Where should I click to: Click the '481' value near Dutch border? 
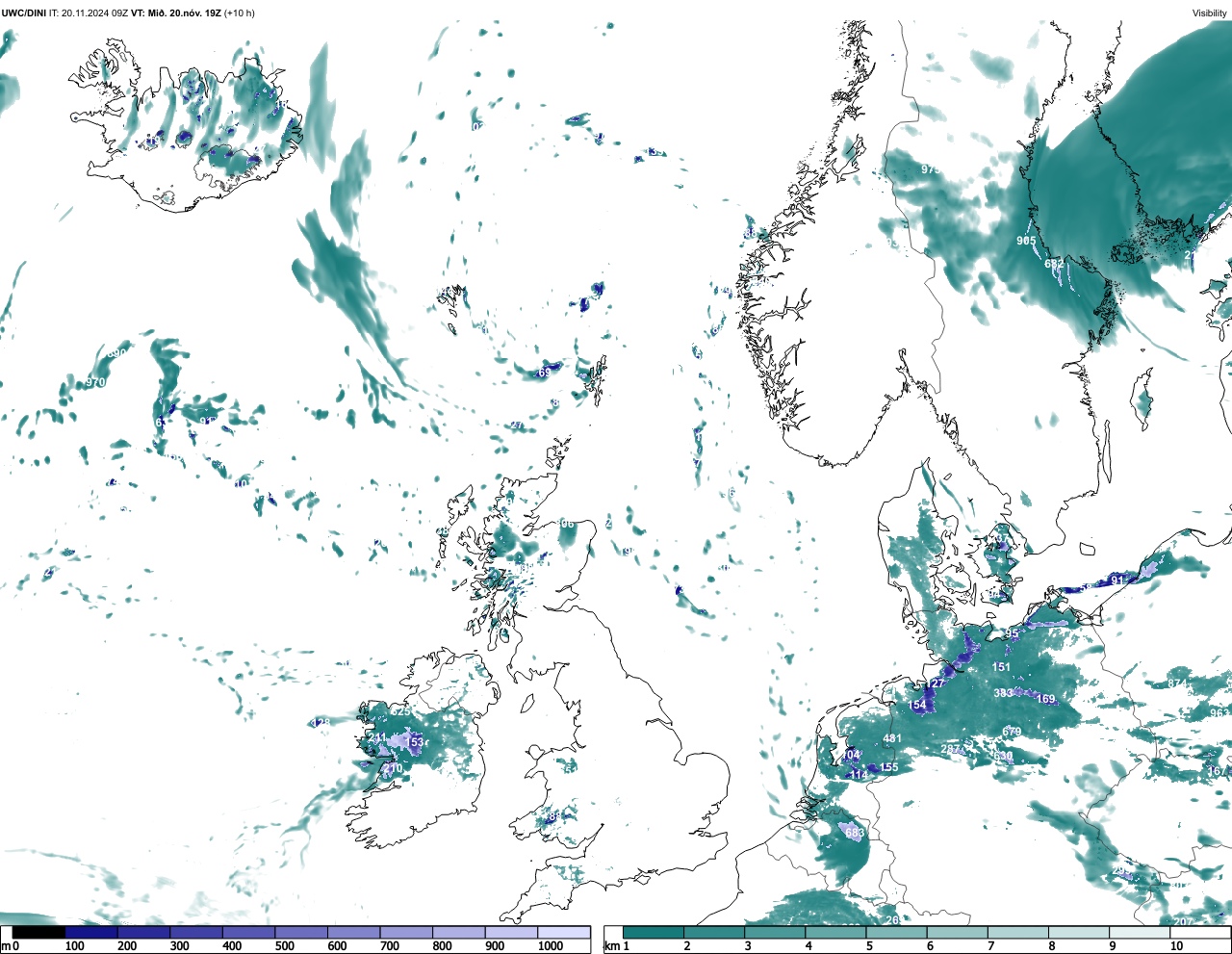(x=892, y=739)
